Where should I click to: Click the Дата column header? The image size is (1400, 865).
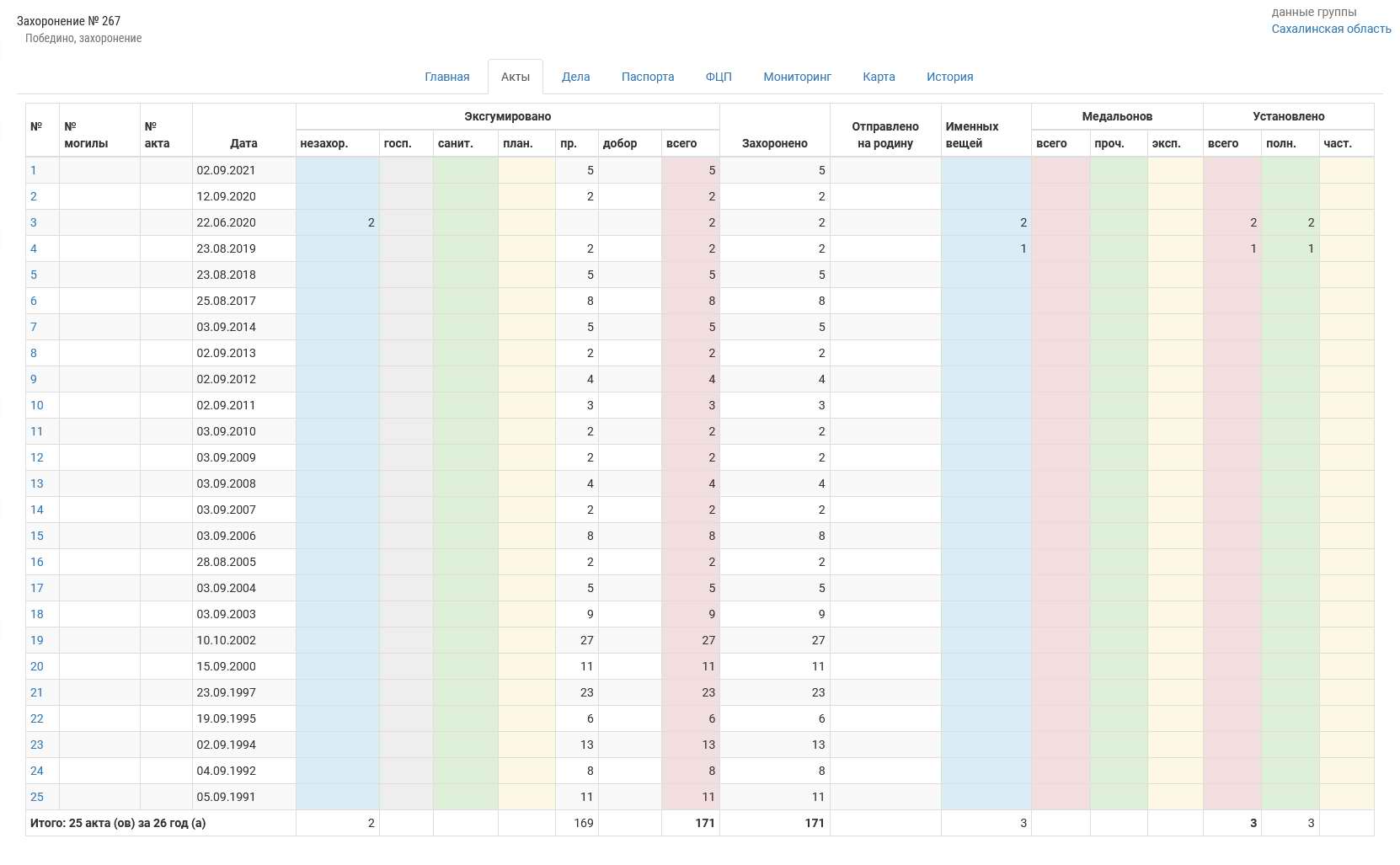coord(243,143)
